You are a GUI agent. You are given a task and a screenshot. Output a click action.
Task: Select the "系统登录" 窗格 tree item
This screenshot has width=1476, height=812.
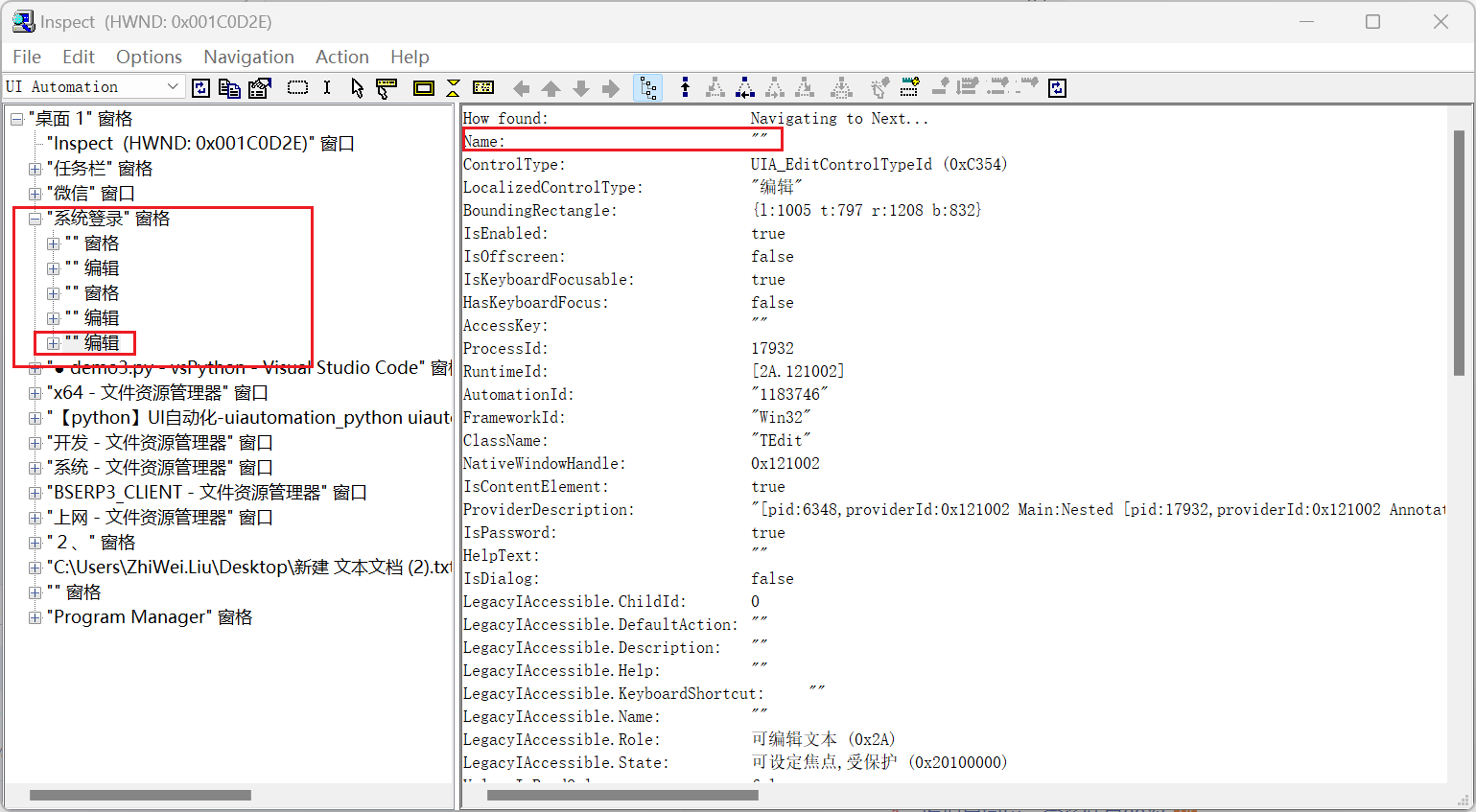pos(108,219)
